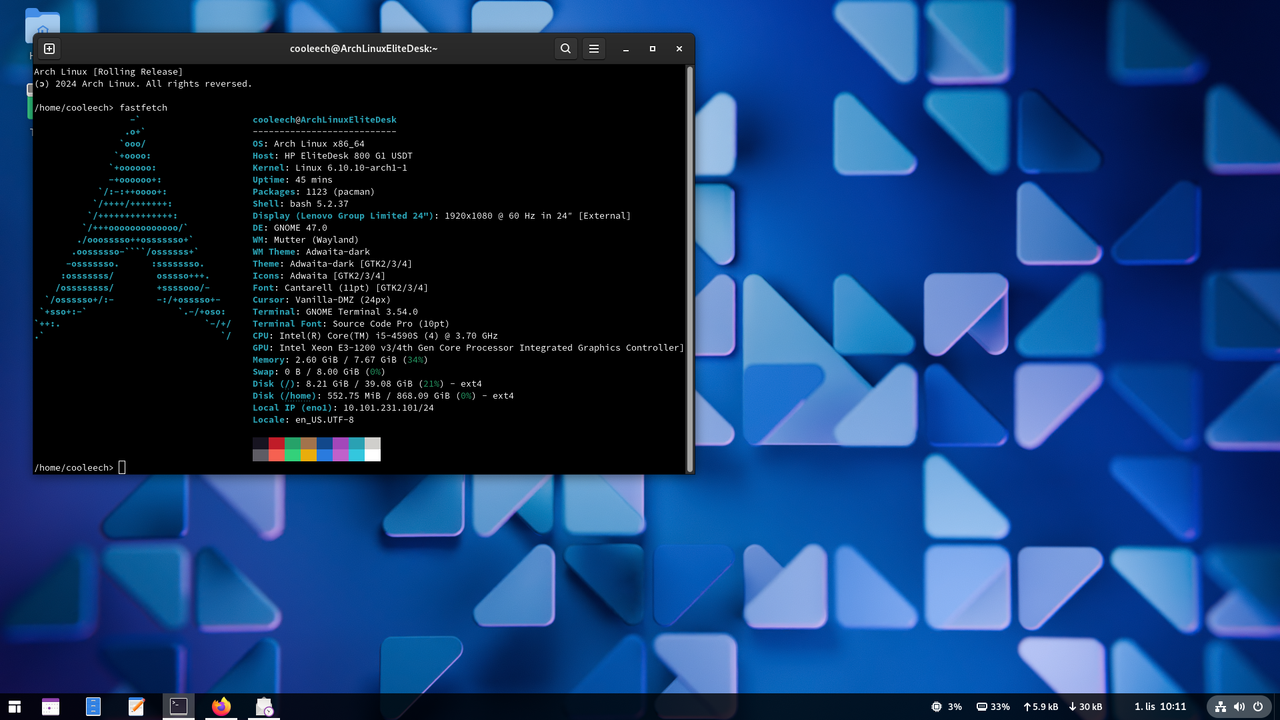The width and height of the screenshot is (1280, 720).
Task: Click the volume speaker tray icon
Action: (x=1239, y=707)
